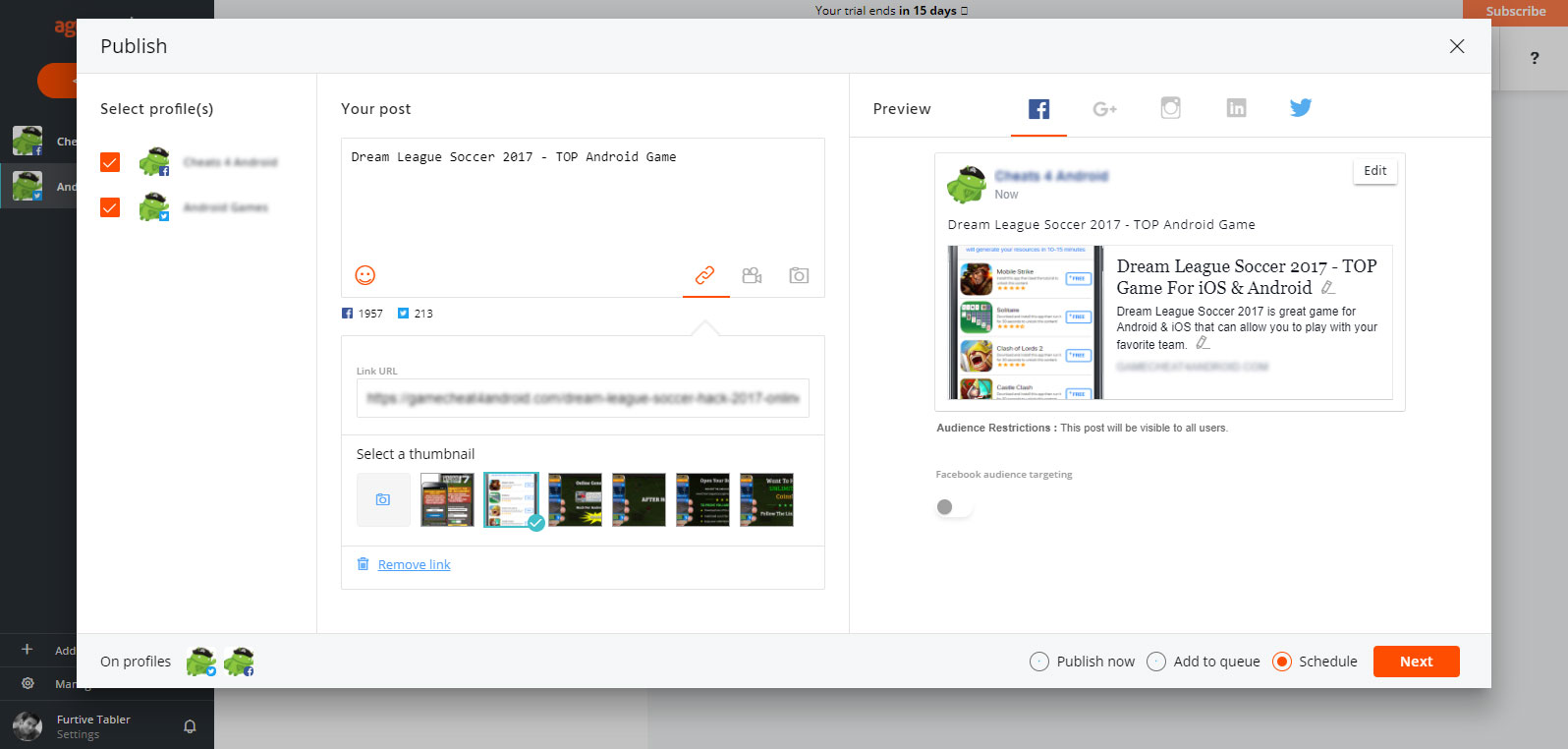Switch preview to Twitter tab
This screenshot has width=1568, height=749.
tap(1301, 108)
